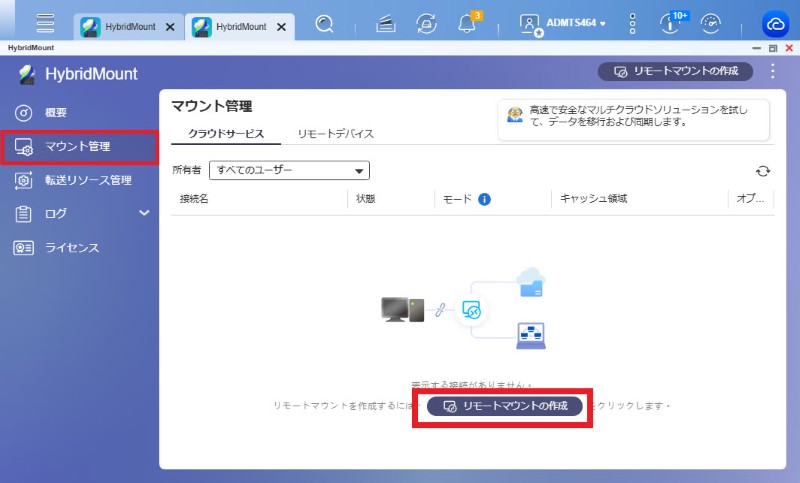This screenshot has height=483, width=800.
Task: Open the background tasks icon
Action: 428,25
